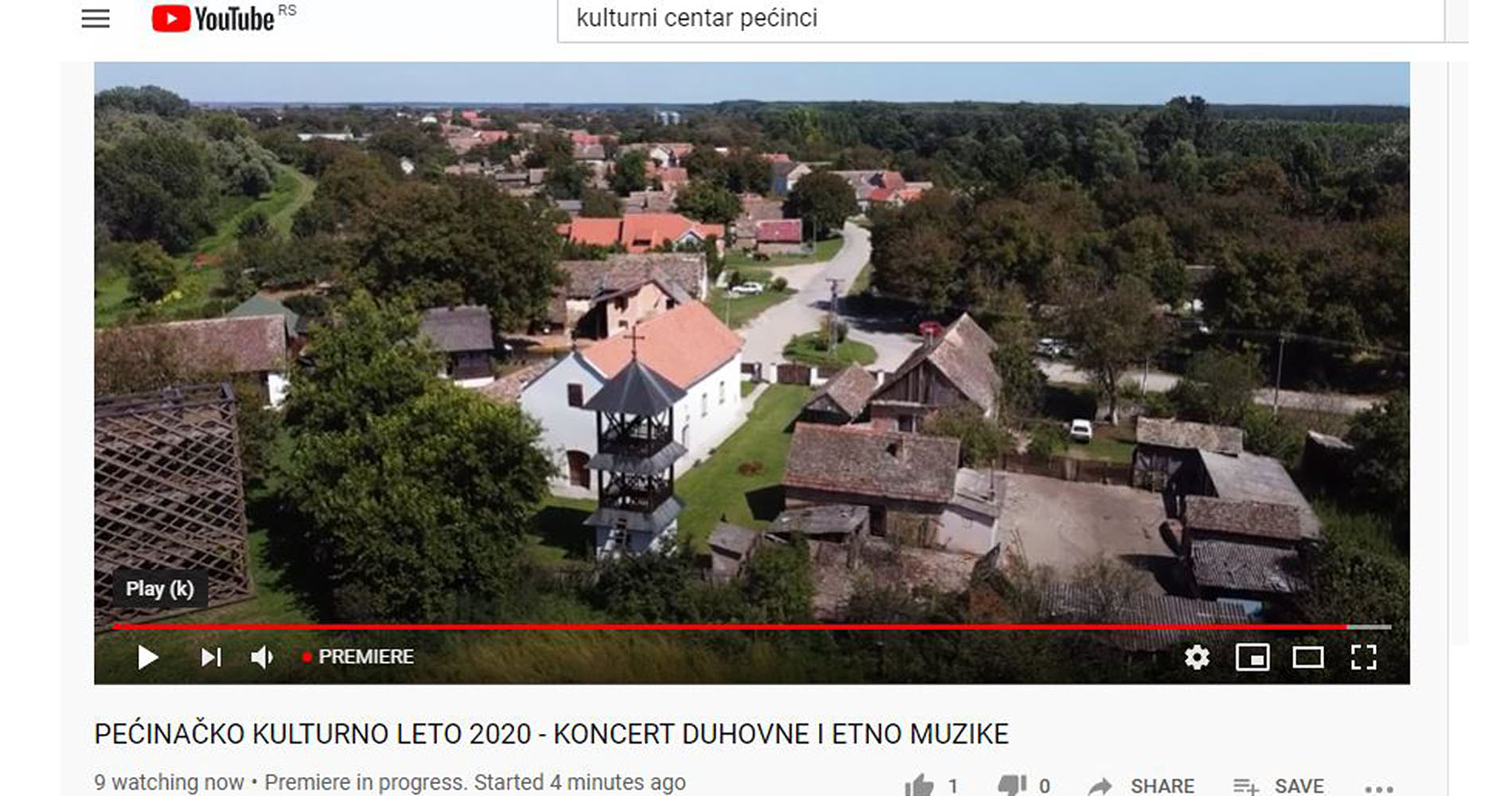Open the more actions ellipsis menu
This screenshot has width=1512, height=796.
pos(1379,788)
